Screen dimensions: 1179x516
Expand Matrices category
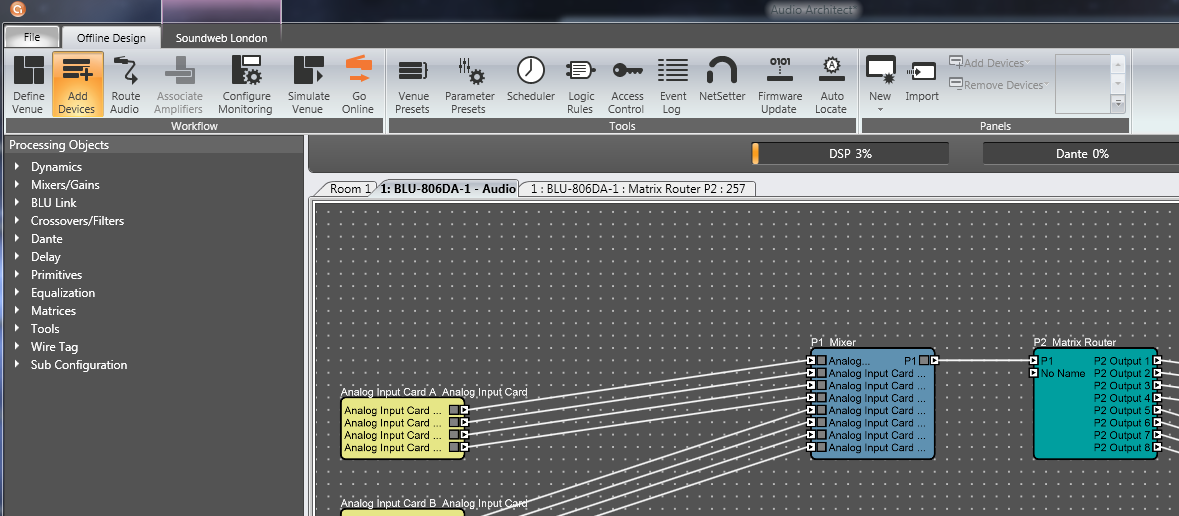[17, 311]
